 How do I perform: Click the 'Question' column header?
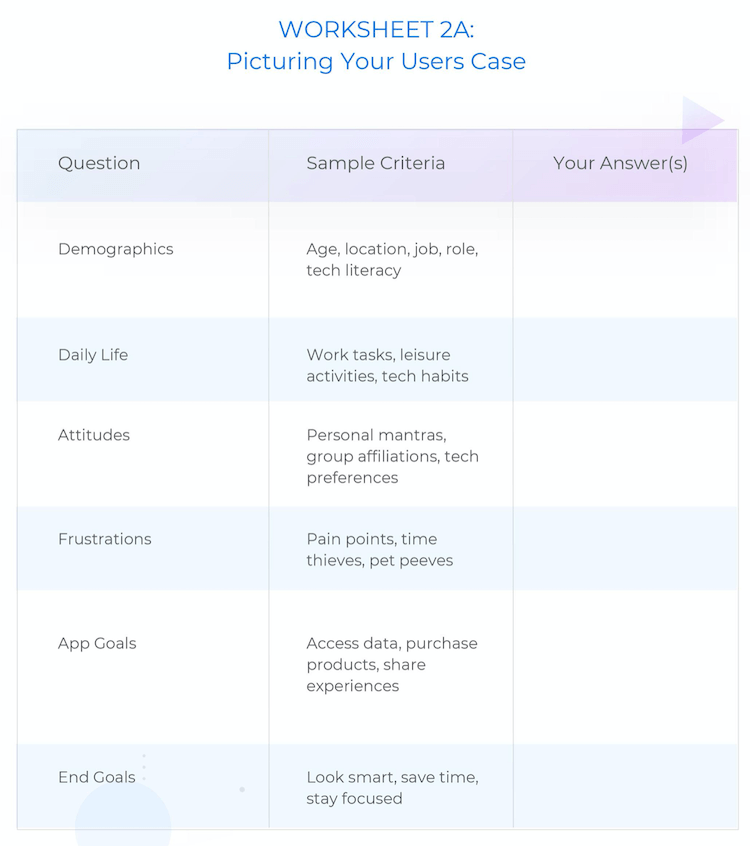point(99,163)
